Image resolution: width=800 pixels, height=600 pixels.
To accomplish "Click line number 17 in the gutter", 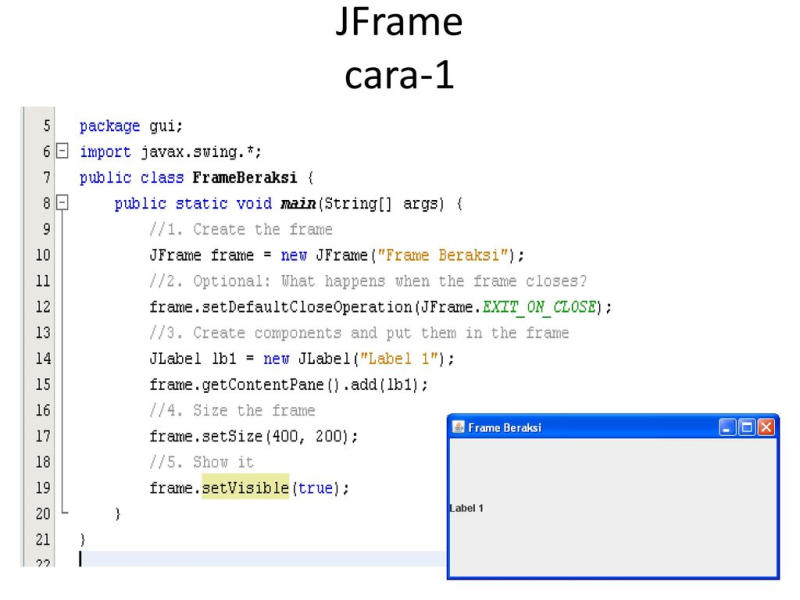I will (x=43, y=436).
